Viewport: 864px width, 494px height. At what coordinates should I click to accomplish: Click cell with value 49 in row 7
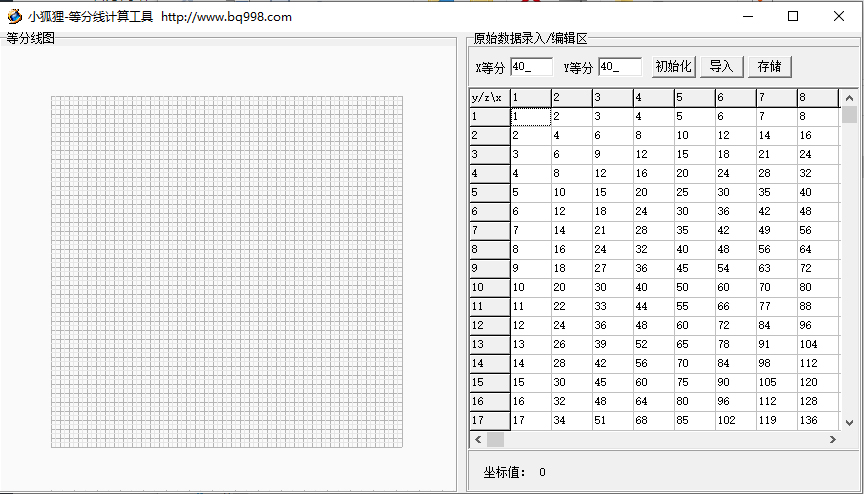(x=777, y=230)
